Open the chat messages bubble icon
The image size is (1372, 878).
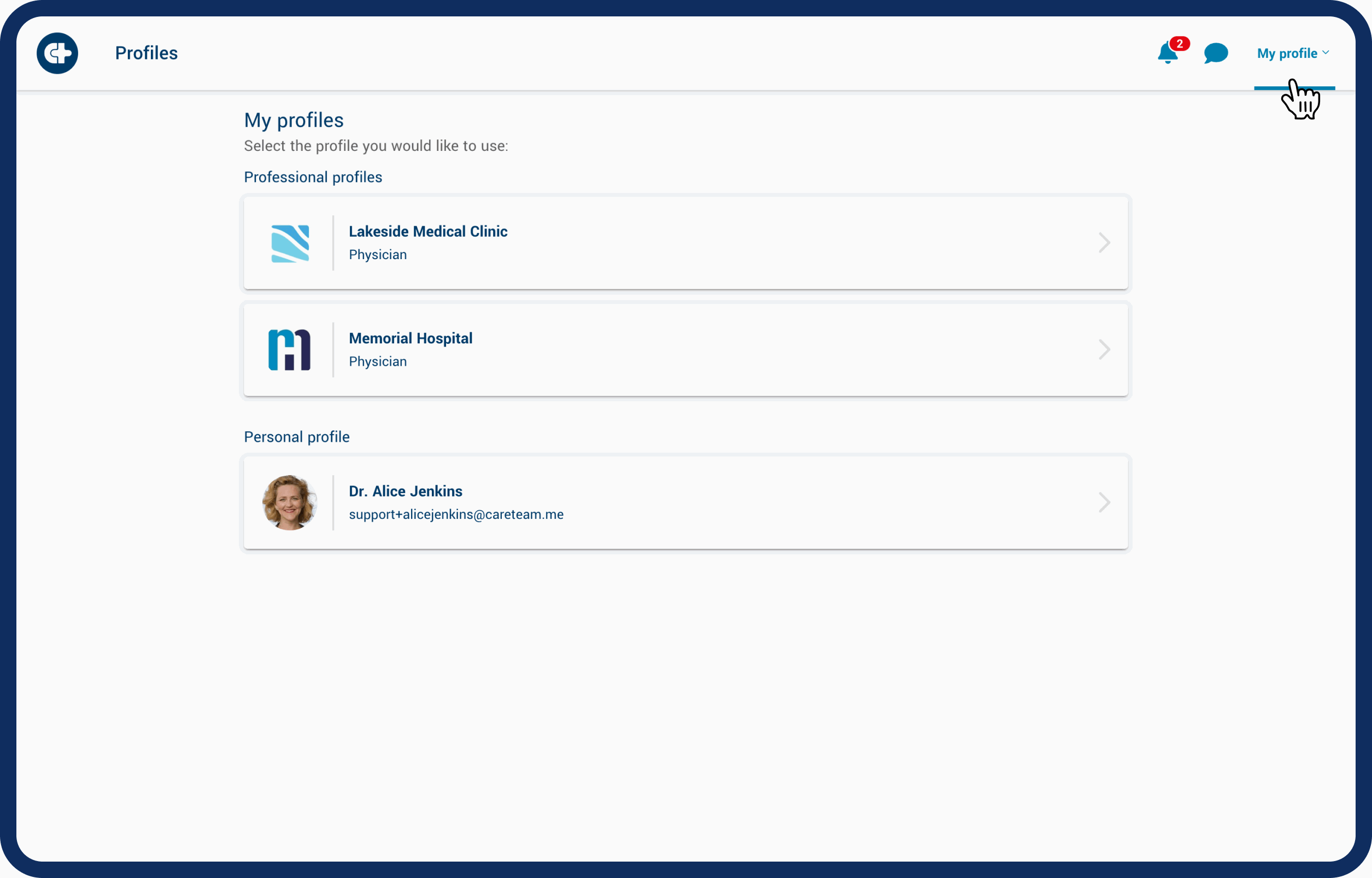coord(1215,54)
